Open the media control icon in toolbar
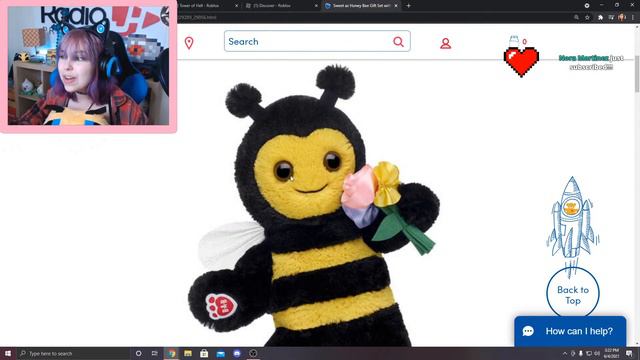This screenshot has width=640, height=360. (611, 18)
